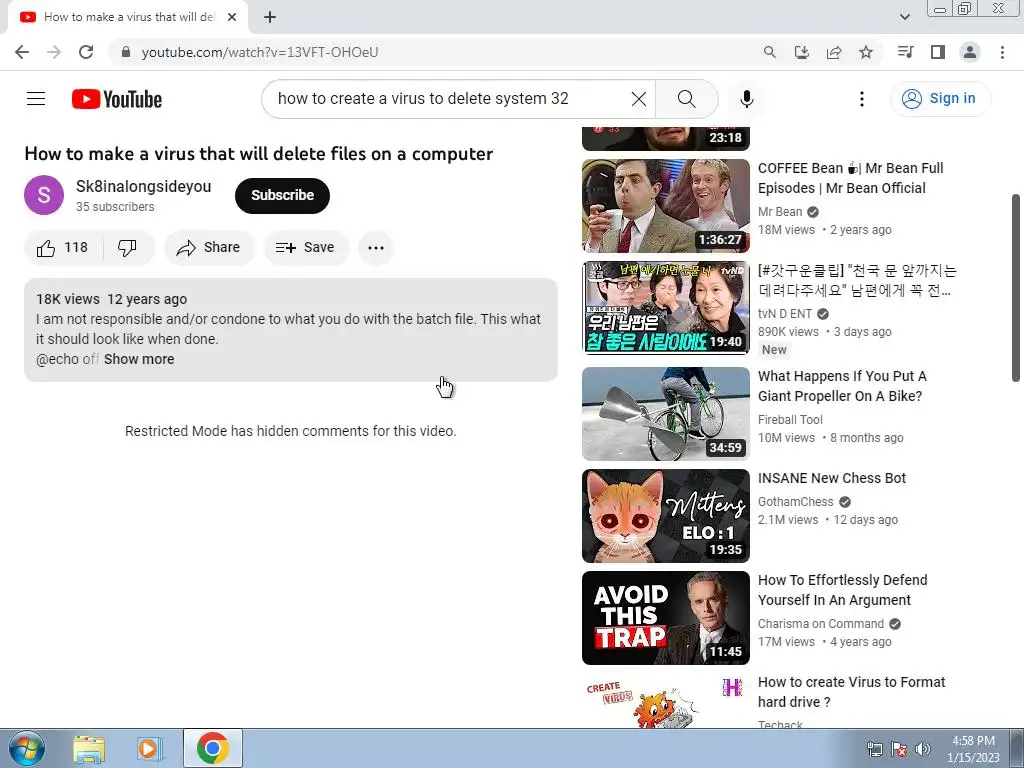
Task: Open INSANE New Chess Bot thumbnail
Action: coord(665,516)
